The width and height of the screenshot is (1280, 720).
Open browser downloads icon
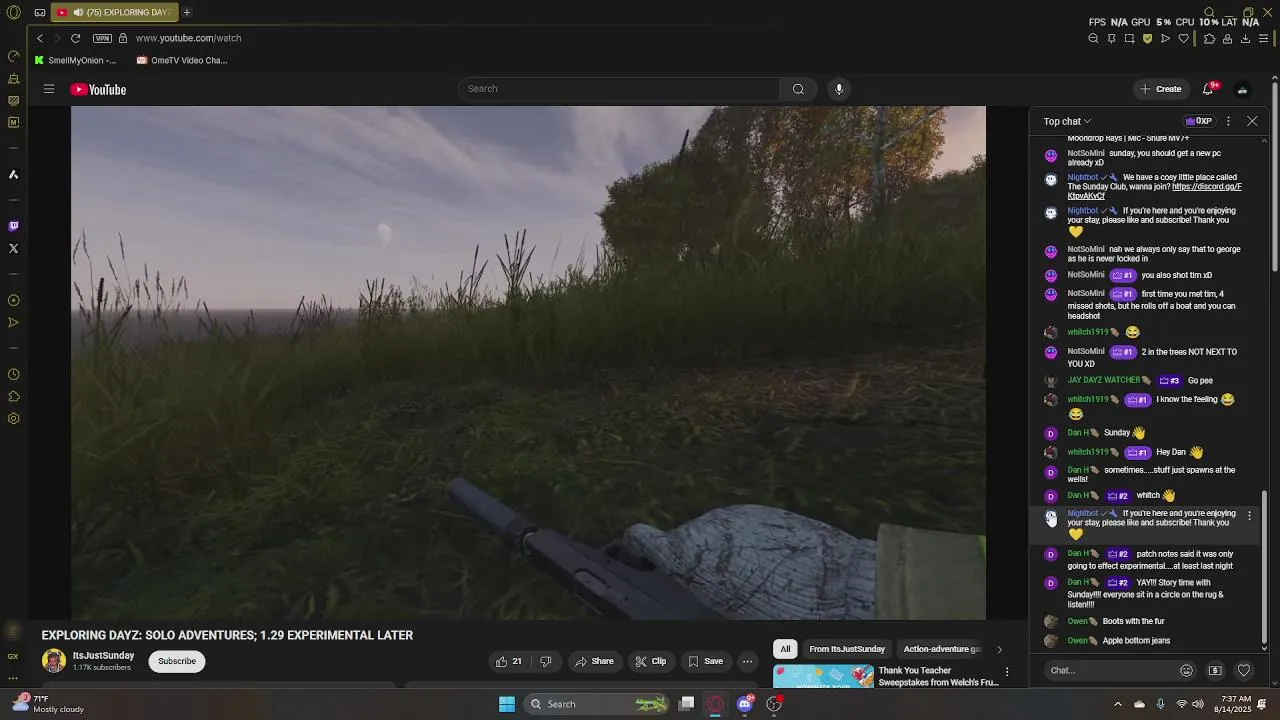point(1245,39)
